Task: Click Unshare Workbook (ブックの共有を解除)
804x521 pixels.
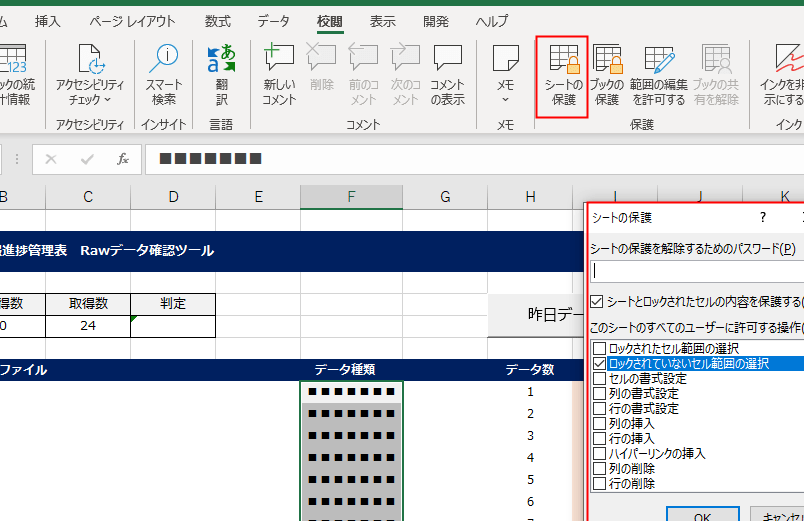Action: point(716,75)
